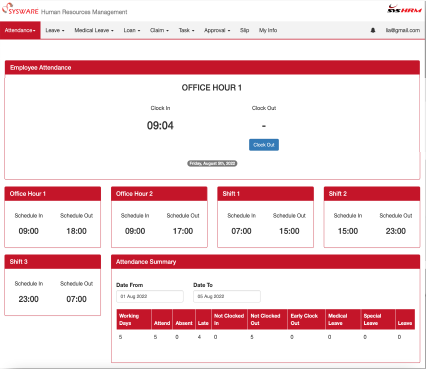
Task: Open the notification bell
Action: click(x=373, y=30)
